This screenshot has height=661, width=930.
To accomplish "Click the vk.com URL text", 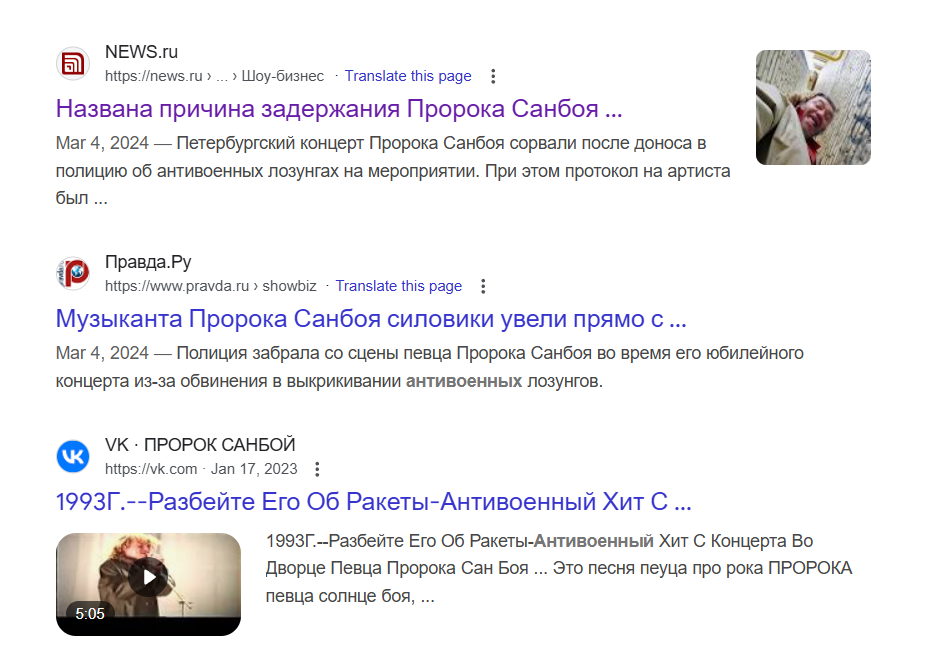I will (x=151, y=469).
